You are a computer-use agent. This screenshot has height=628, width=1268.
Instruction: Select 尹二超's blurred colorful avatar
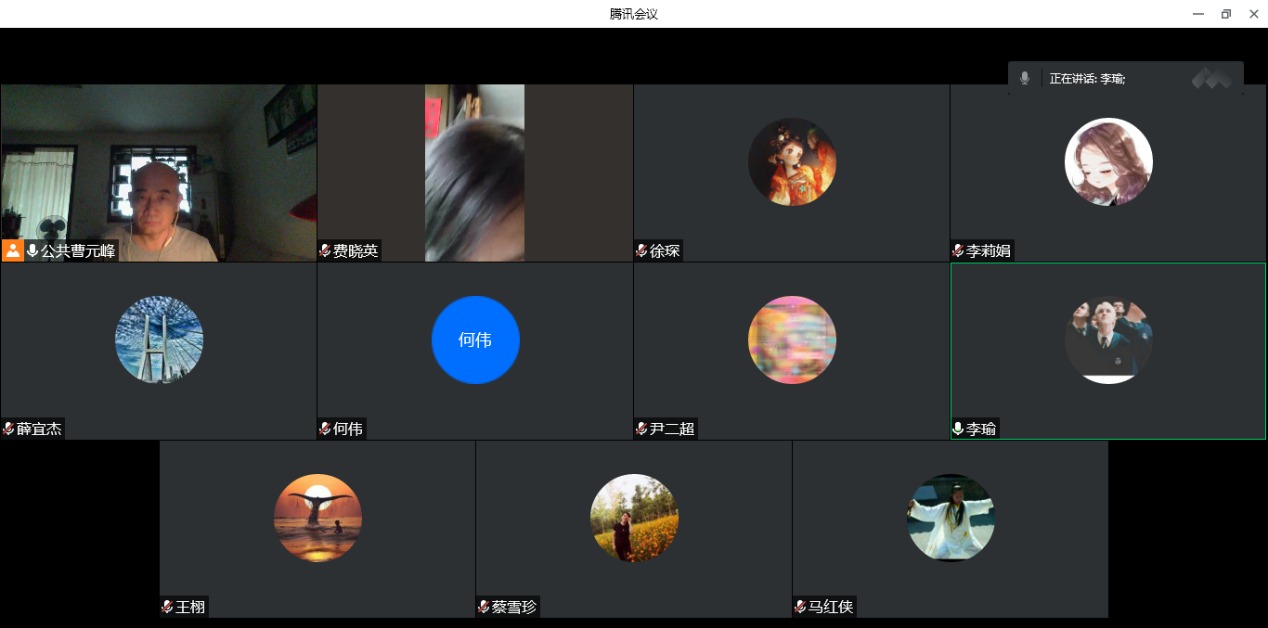pyautogui.click(x=792, y=340)
